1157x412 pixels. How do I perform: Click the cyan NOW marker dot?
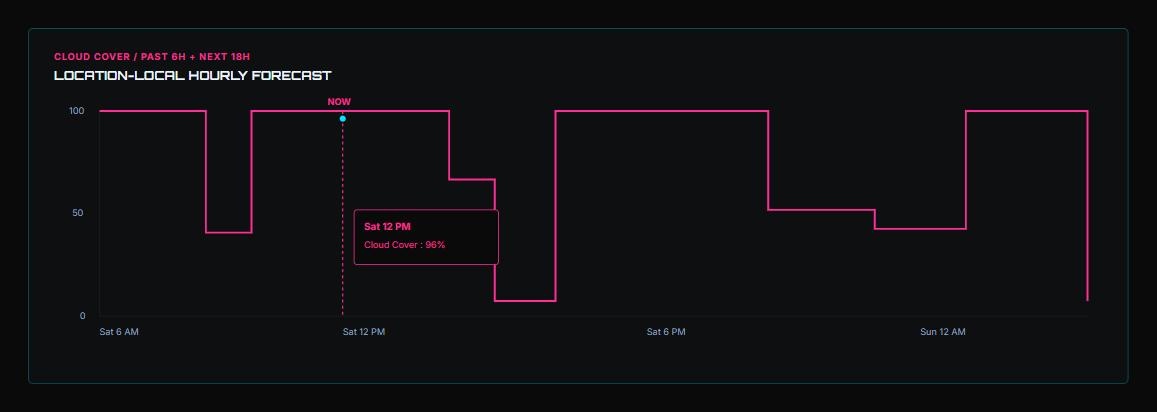coord(342,119)
